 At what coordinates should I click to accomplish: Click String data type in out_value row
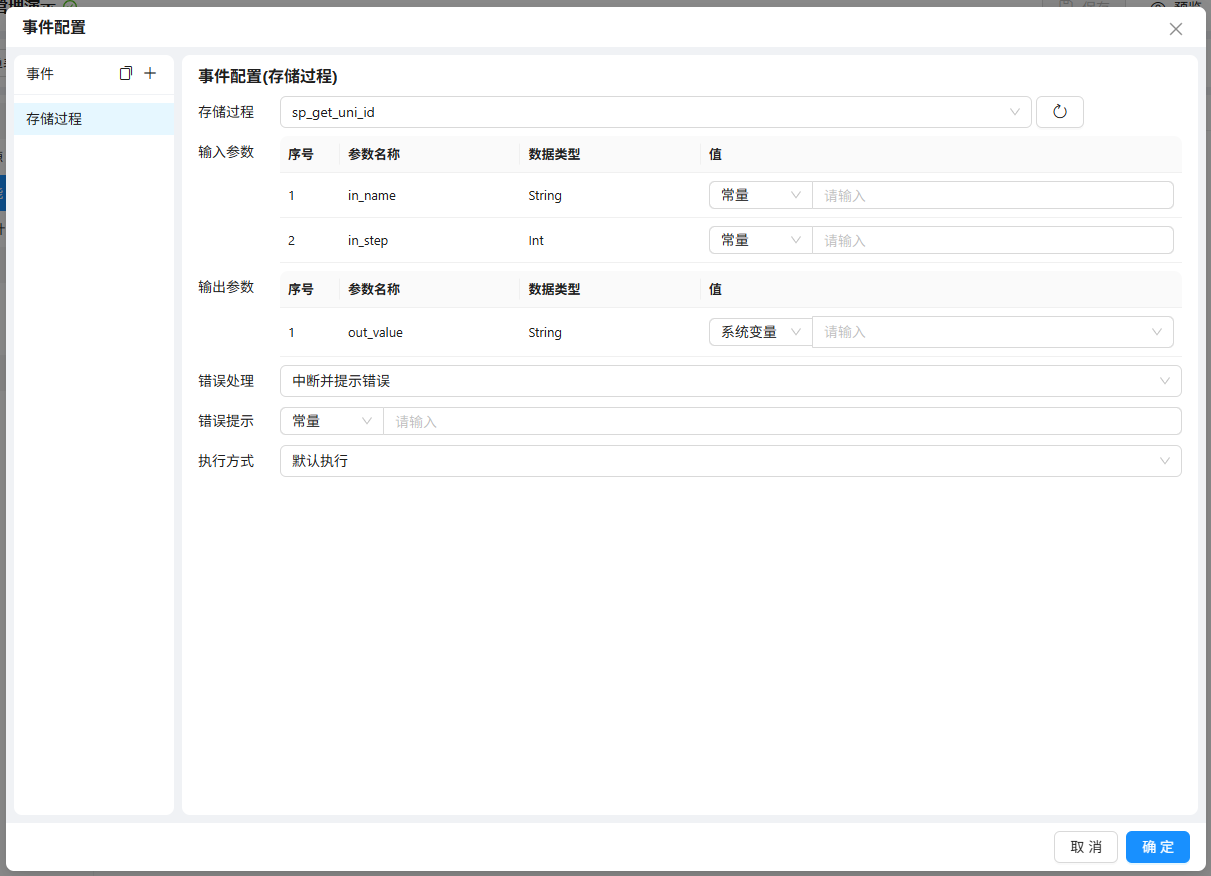point(545,333)
